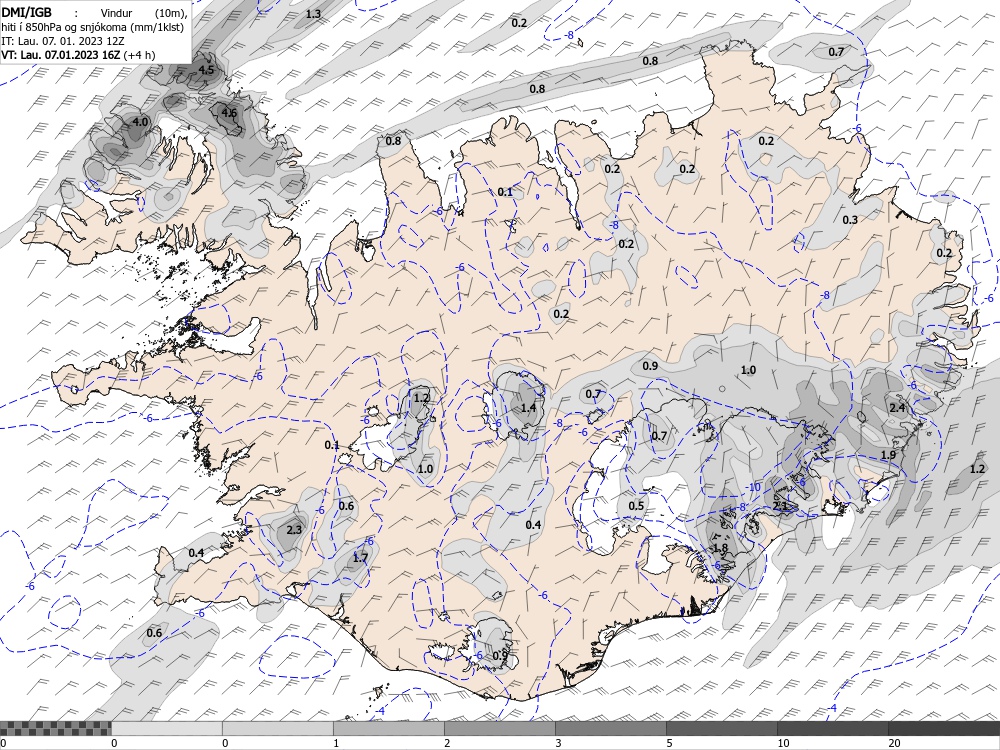Viewport: 1000px width, 750px height.
Task: Click the 'IT: Lau. 07. 01. 2023 12Z' line
Action: tap(62, 41)
